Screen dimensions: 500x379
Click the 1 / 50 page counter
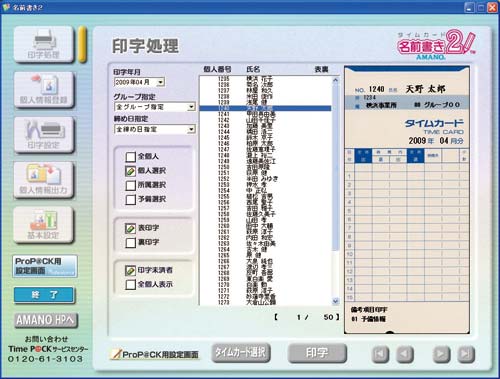[x=307, y=317]
